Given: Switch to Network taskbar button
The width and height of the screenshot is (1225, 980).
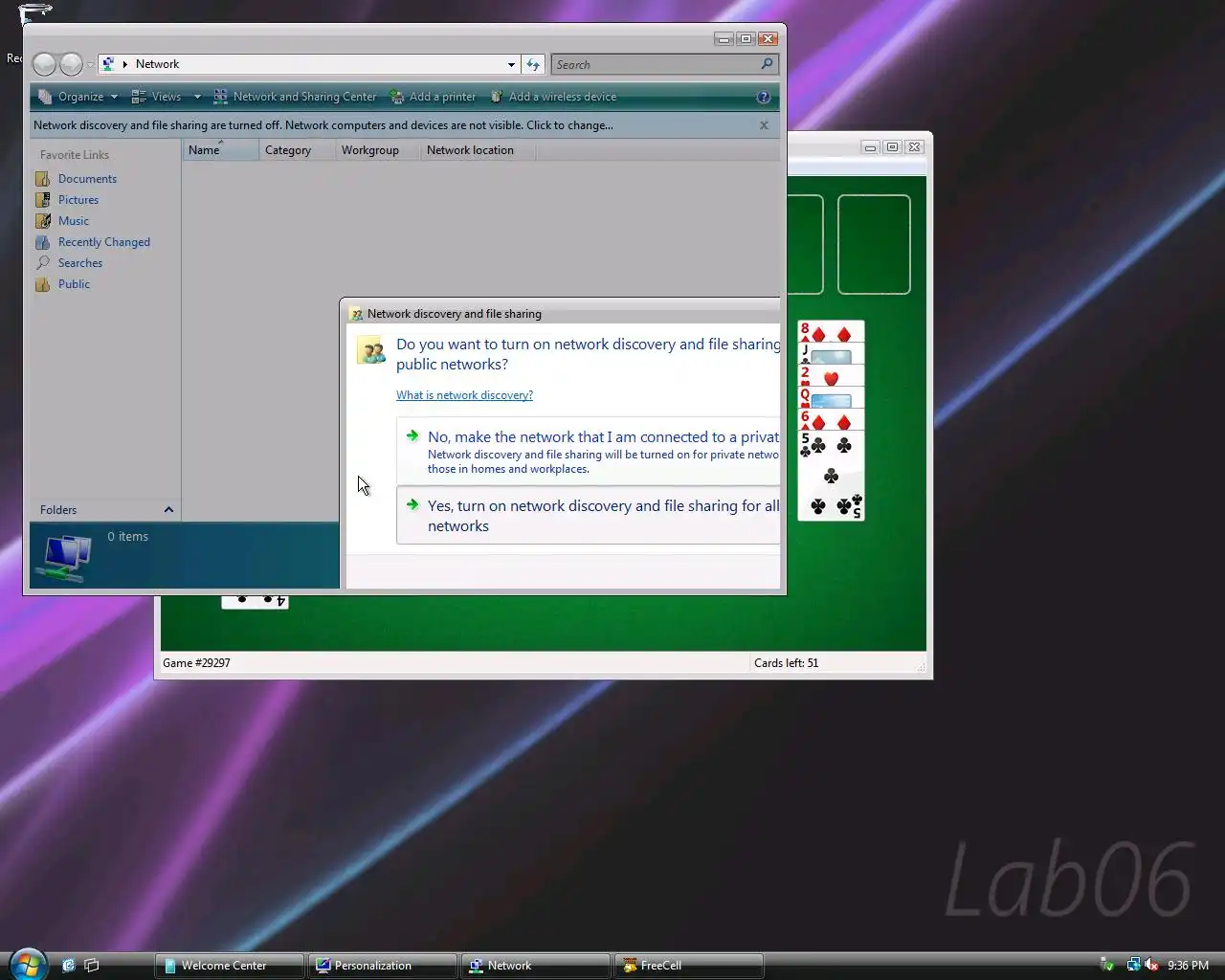Looking at the screenshot, I should coord(535,966).
